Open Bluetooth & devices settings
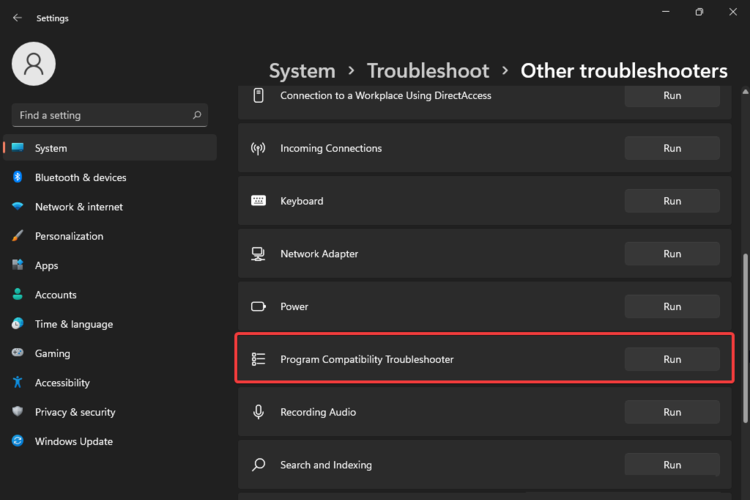750x500 pixels. click(x=80, y=178)
